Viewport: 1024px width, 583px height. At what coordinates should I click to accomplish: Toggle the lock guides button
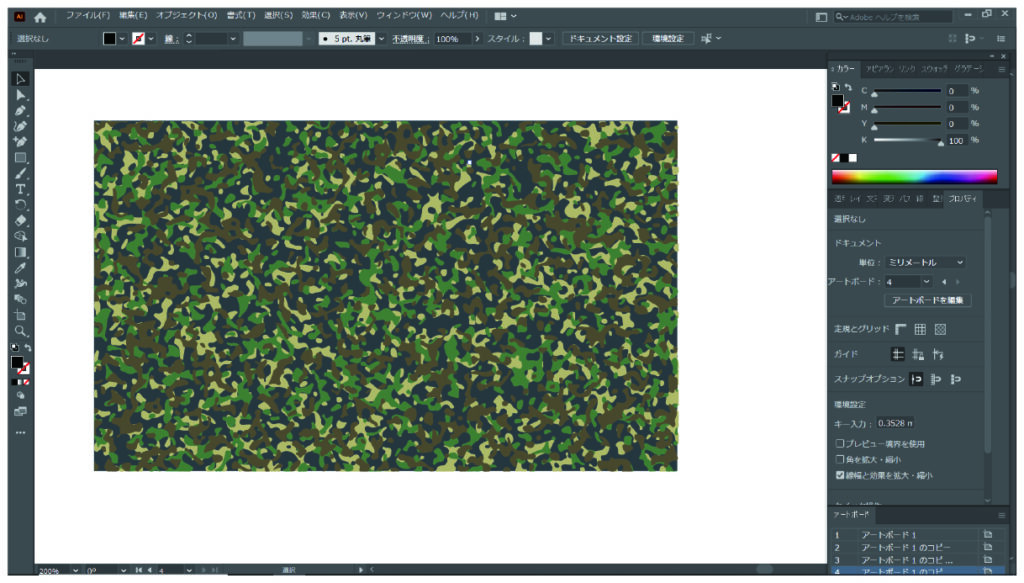click(x=918, y=355)
